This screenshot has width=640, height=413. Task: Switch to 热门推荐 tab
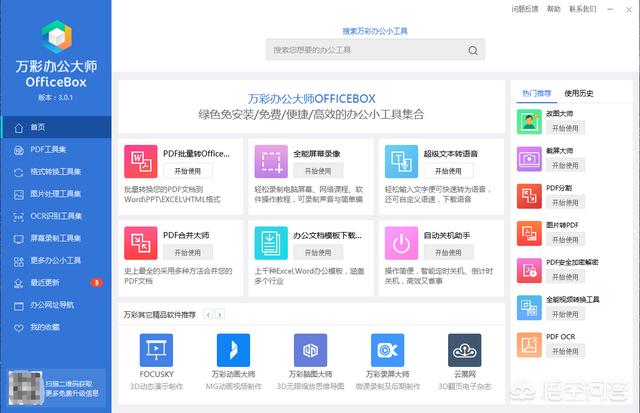[x=536, y=93]
